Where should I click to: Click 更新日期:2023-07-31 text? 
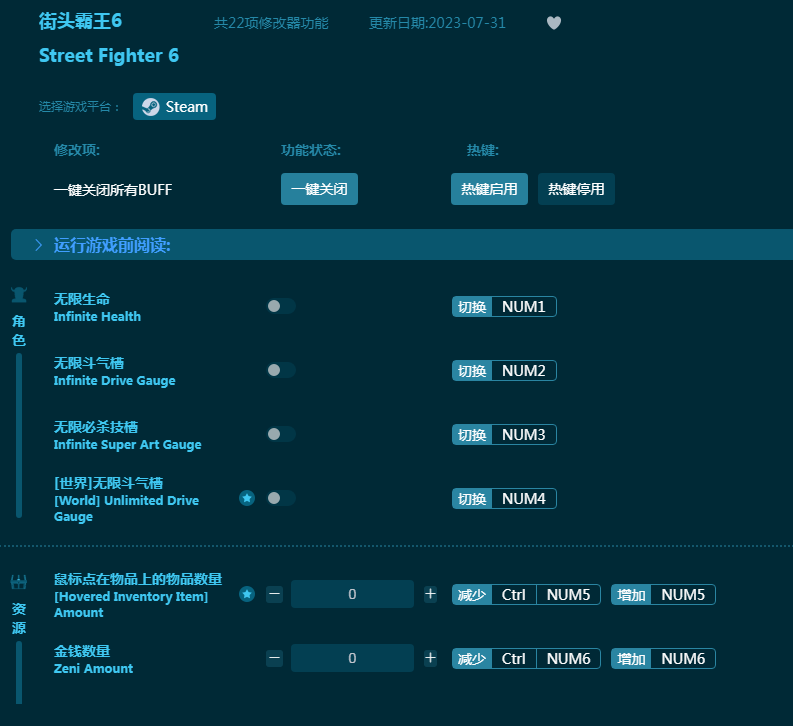pos(437,23)
